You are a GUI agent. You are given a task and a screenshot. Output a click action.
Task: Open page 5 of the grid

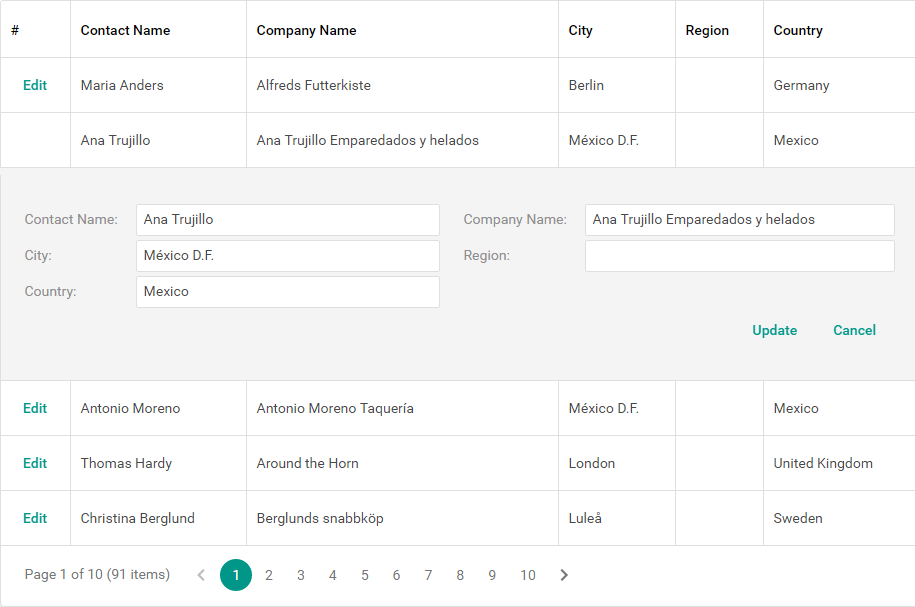(365, 575)
